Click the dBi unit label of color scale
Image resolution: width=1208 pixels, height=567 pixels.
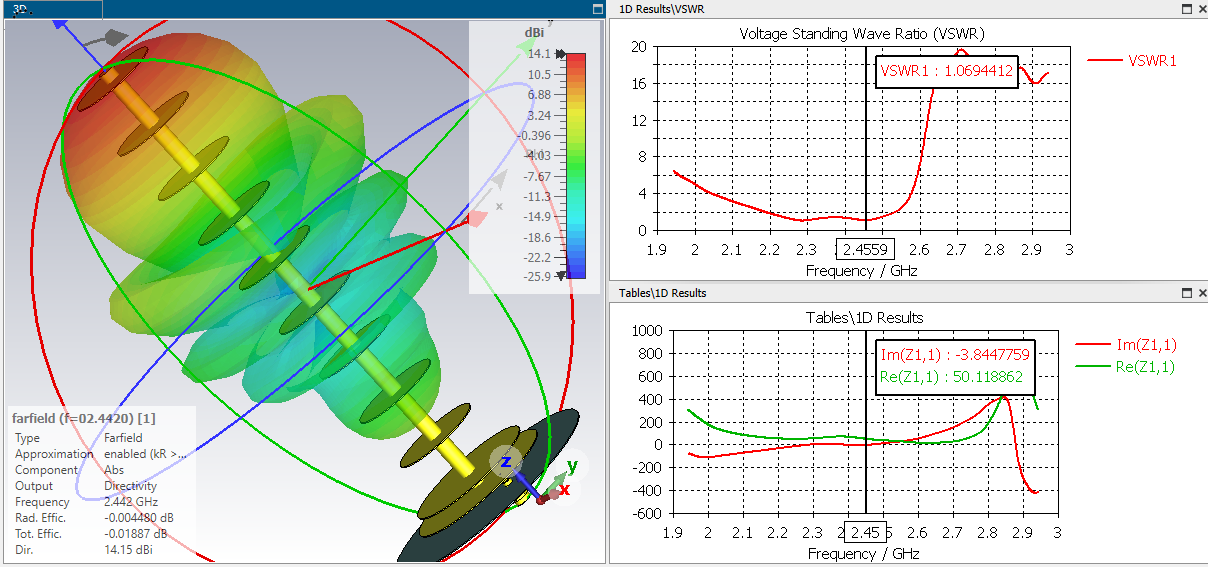(x=534, y=32)
